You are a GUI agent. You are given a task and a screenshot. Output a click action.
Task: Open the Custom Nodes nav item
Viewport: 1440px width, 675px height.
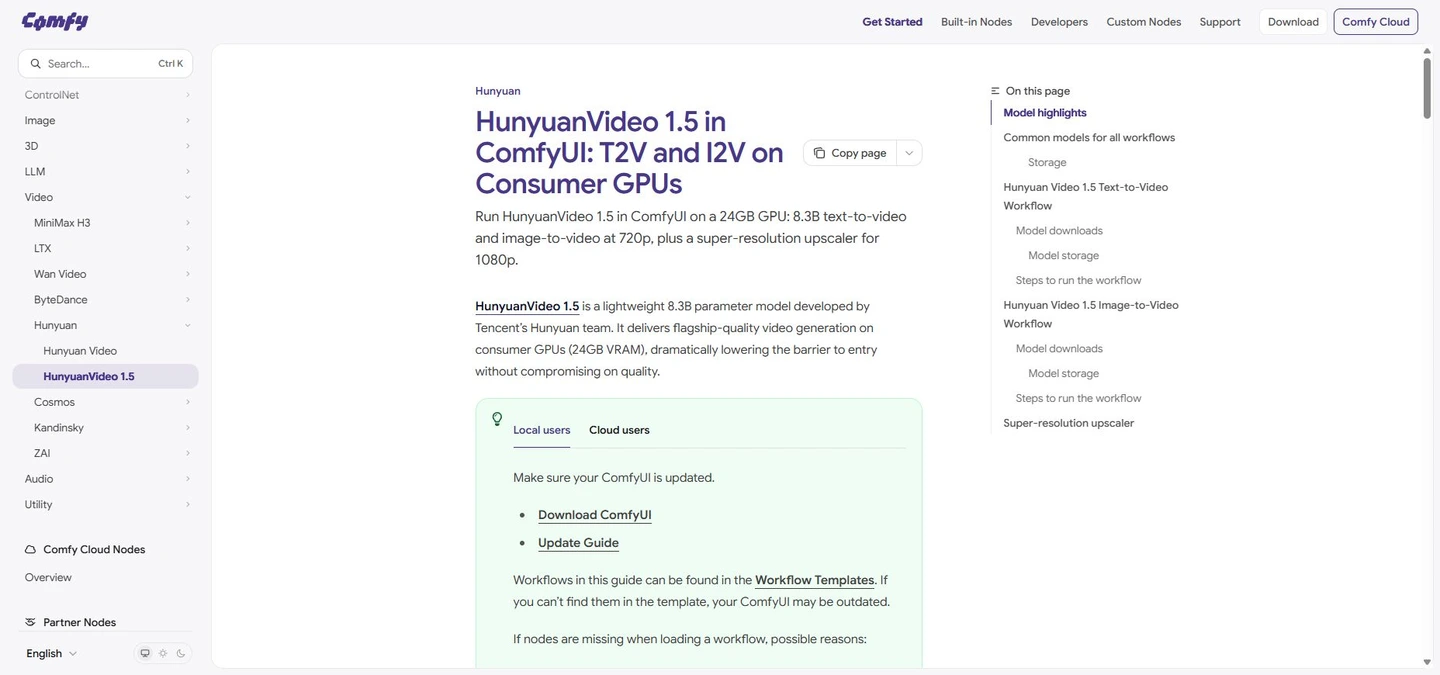pos(1143,22)
